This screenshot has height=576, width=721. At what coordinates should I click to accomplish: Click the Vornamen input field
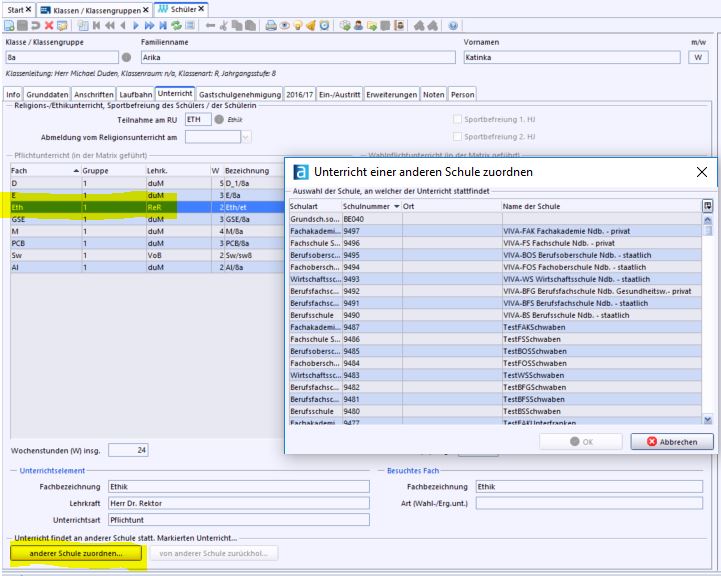pos(572,57)
